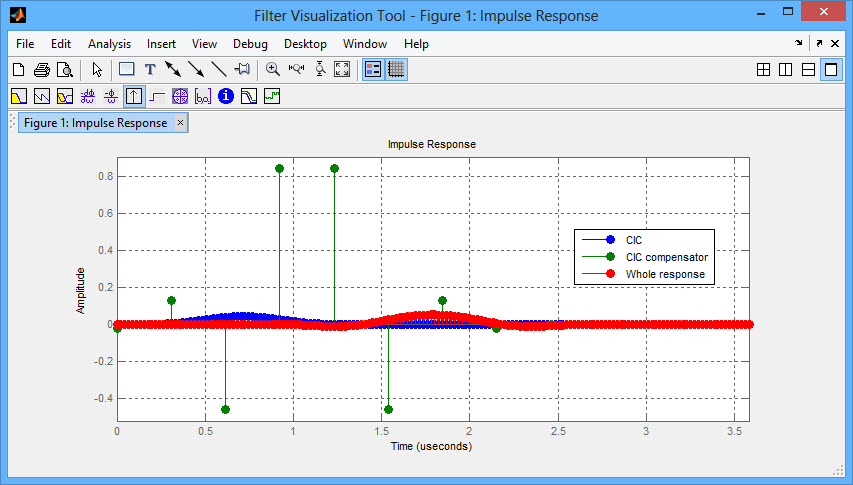Show the Phase Response analysis
This screenshot has width=853, height=485.
(x=42, y=97)
